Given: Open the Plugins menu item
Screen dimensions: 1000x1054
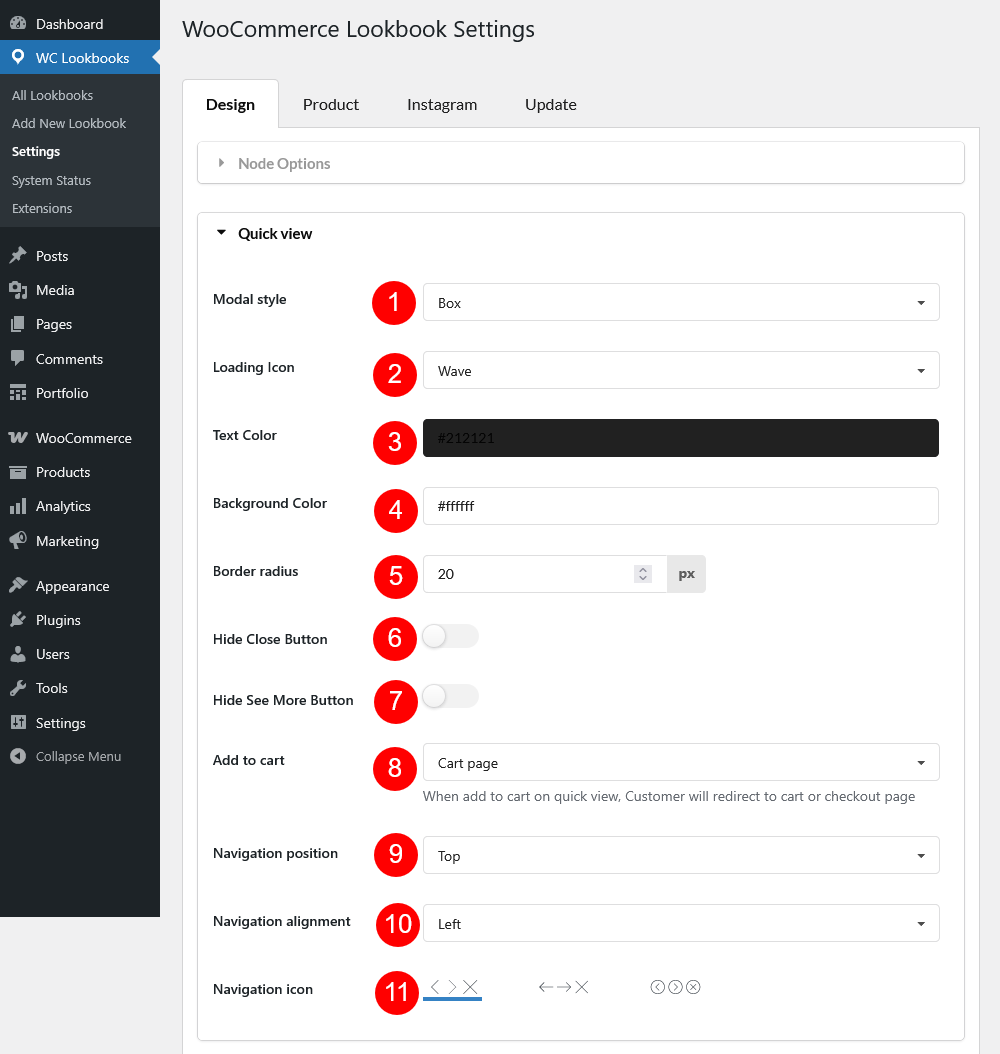Looking at the screenshot, I should [x=80, y=620].
